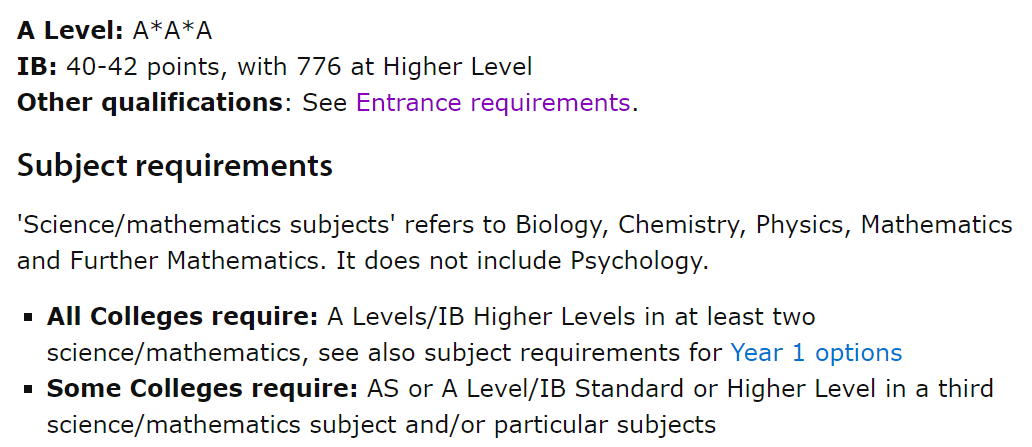Click the word 'Physics' in the subject list

pyautogui.click(x=800, y=225)
